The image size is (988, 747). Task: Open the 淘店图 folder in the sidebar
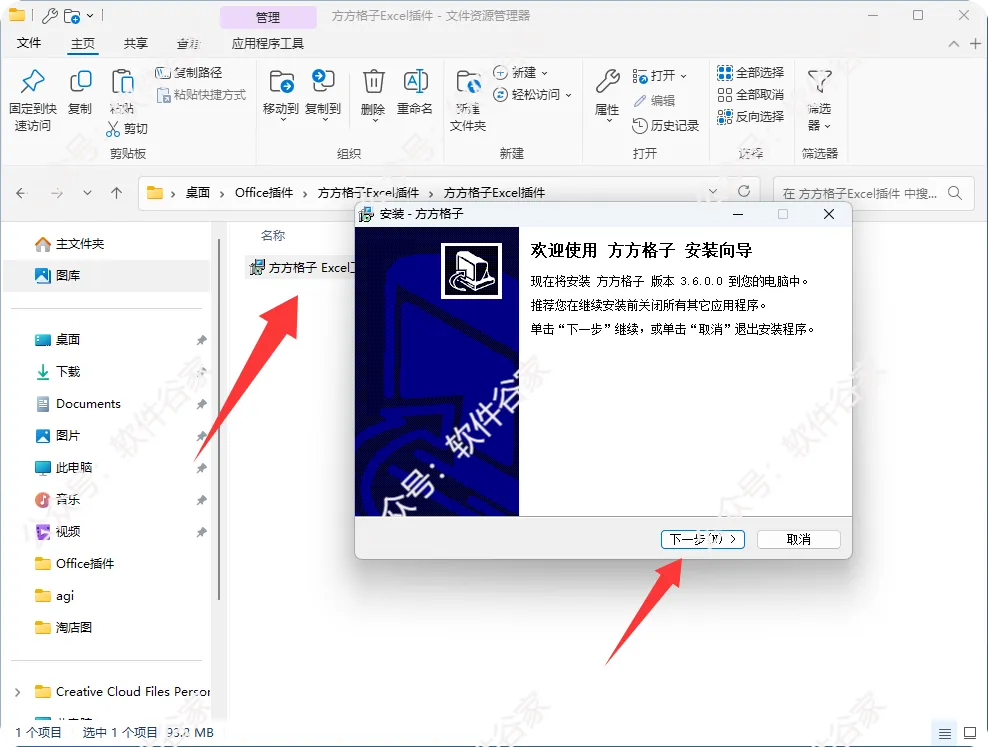(63, 627)
